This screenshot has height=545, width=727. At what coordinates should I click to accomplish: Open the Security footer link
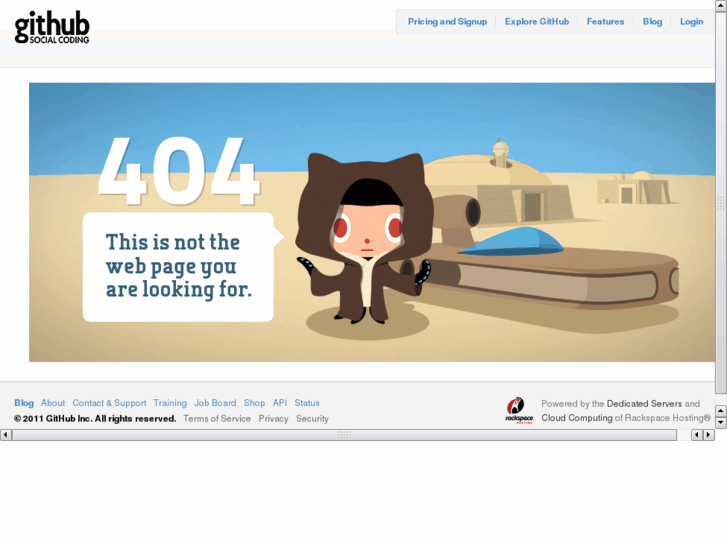[x=312, y=419]
